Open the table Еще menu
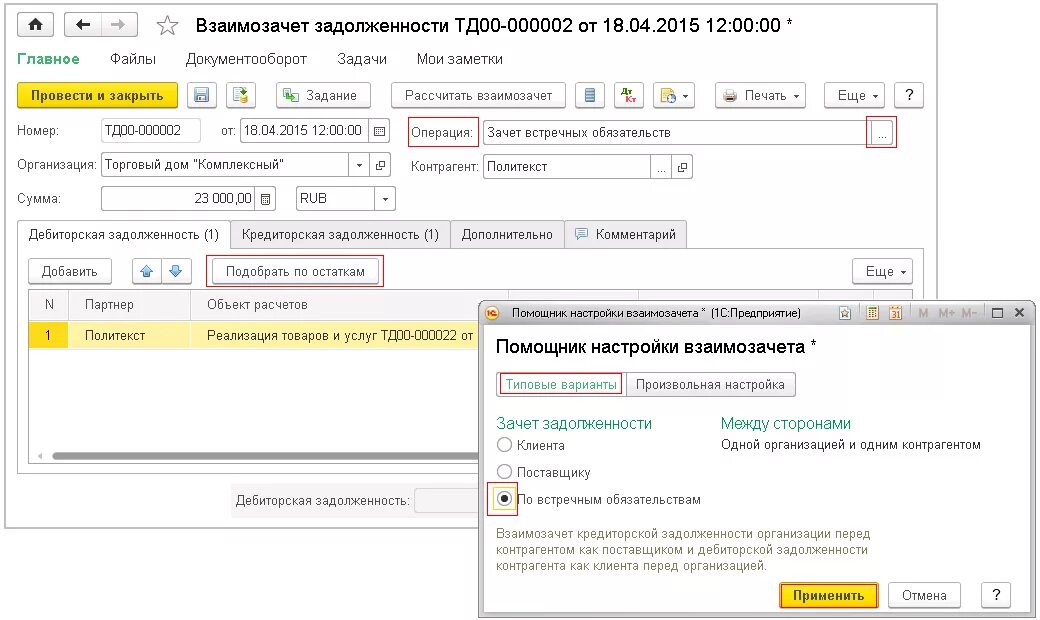The height and width of the screenshot is (620, 1040). (883, 271)
